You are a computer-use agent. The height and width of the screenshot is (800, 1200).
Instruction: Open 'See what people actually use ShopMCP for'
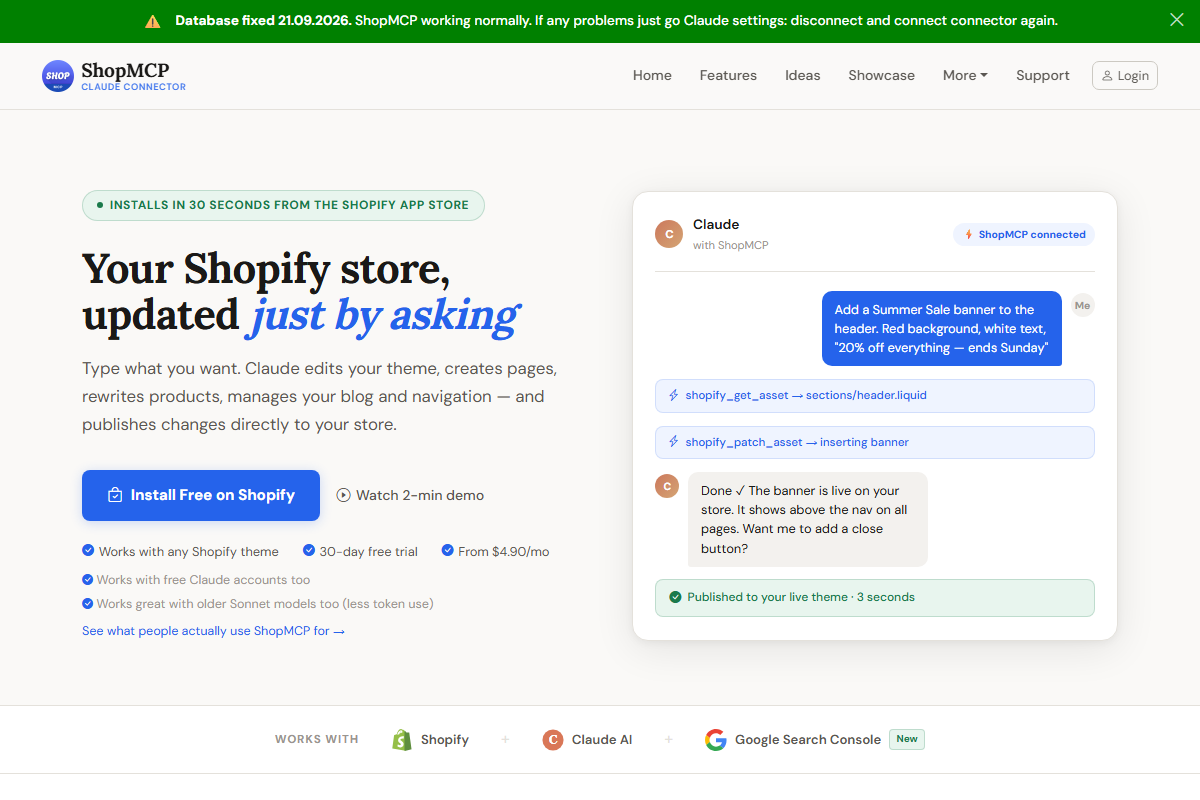(213, 631)
